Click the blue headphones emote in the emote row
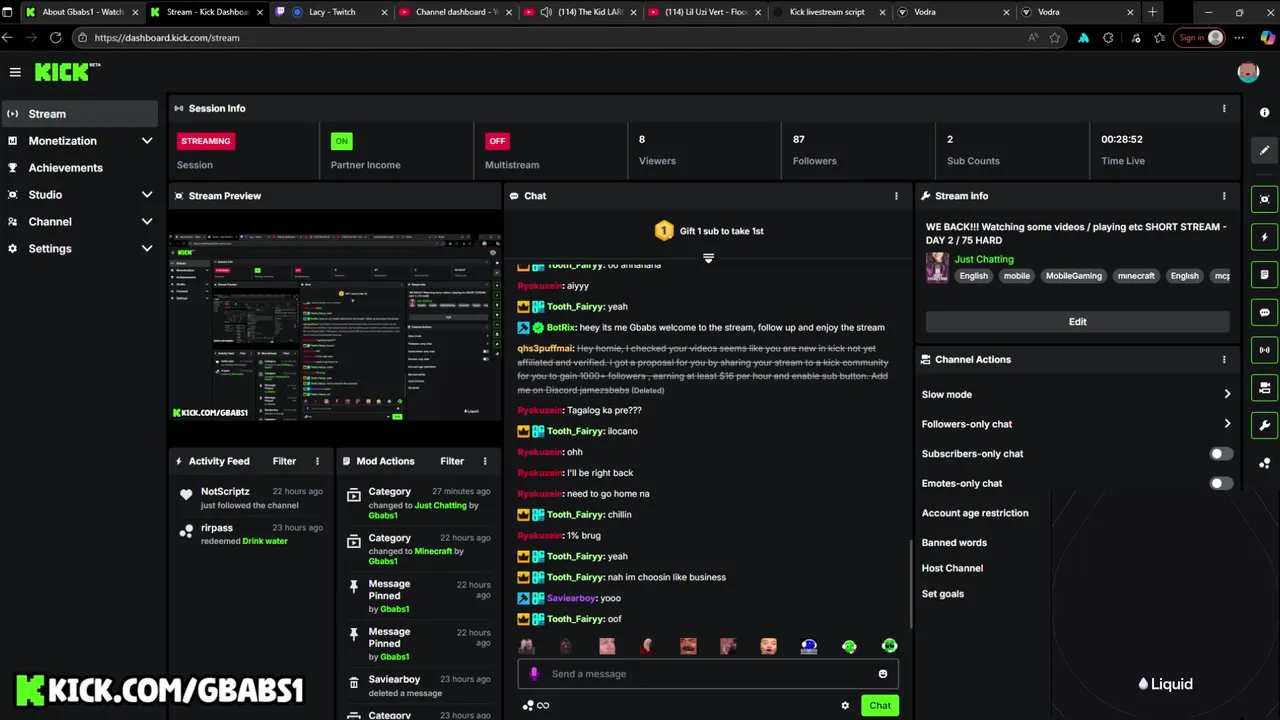The height and width of the screenshot is (720, 1280). 809,646
